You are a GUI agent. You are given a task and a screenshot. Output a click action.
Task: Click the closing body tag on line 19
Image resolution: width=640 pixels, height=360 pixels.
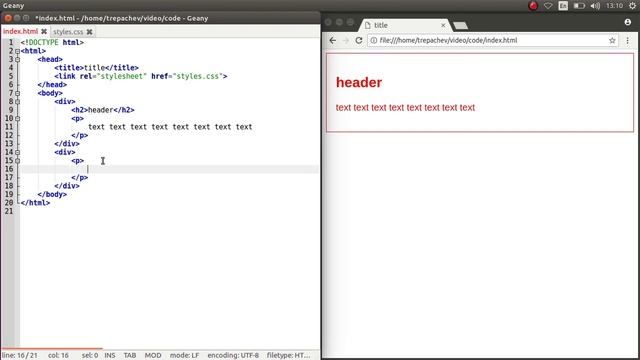tap(52, 194)
